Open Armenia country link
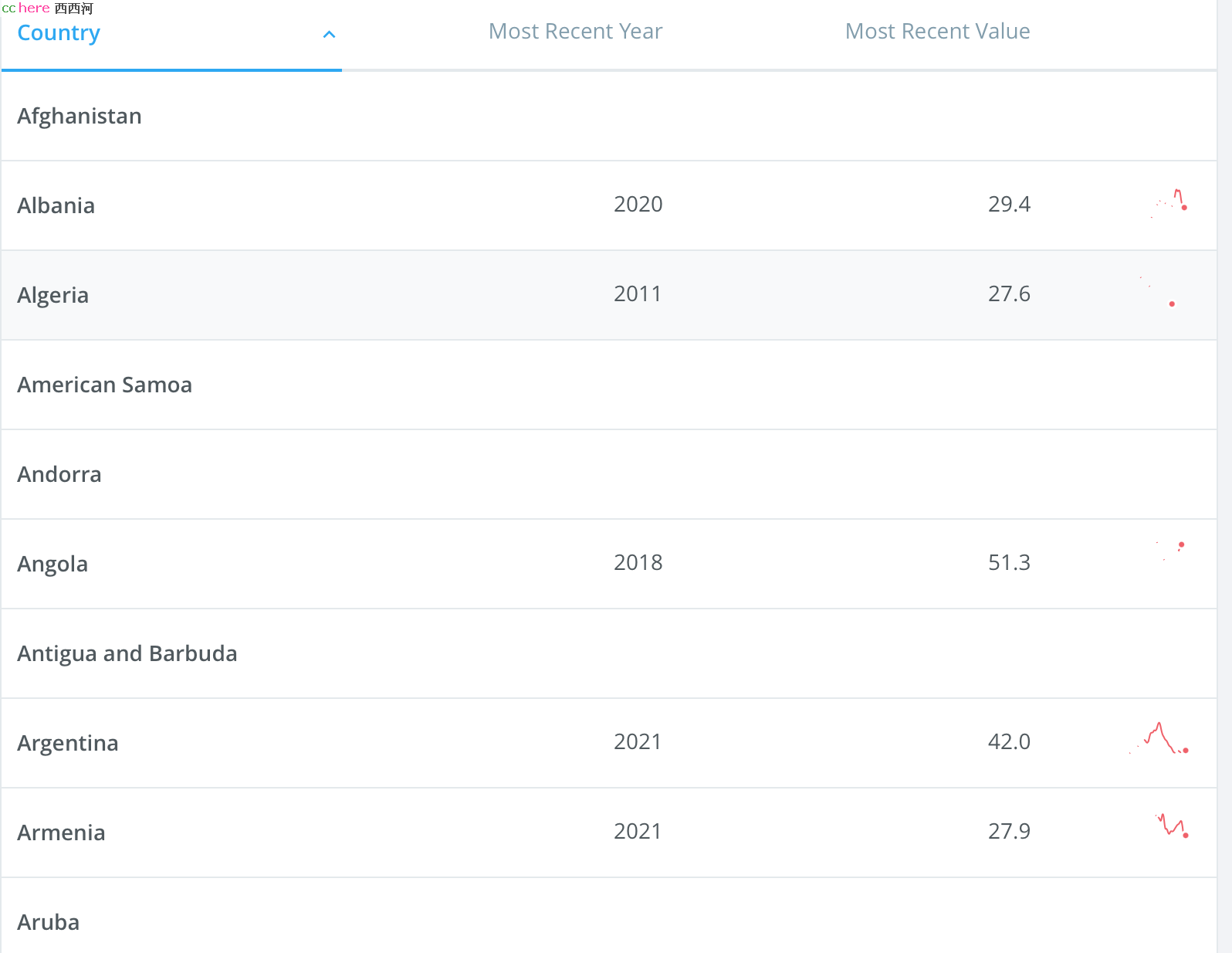This screenshot has height=953, width=1232. point(62,833)
